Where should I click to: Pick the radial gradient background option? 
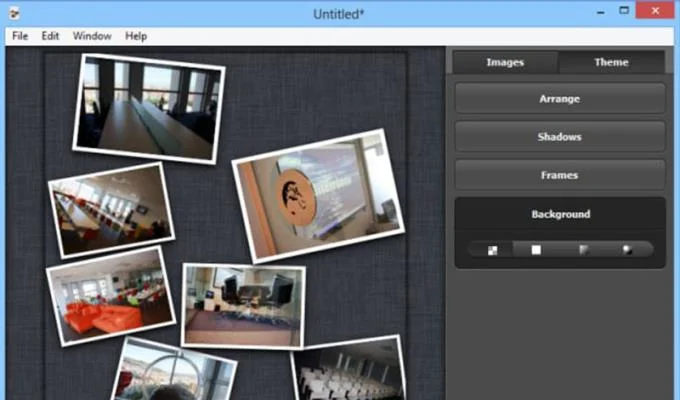point(627,250)
